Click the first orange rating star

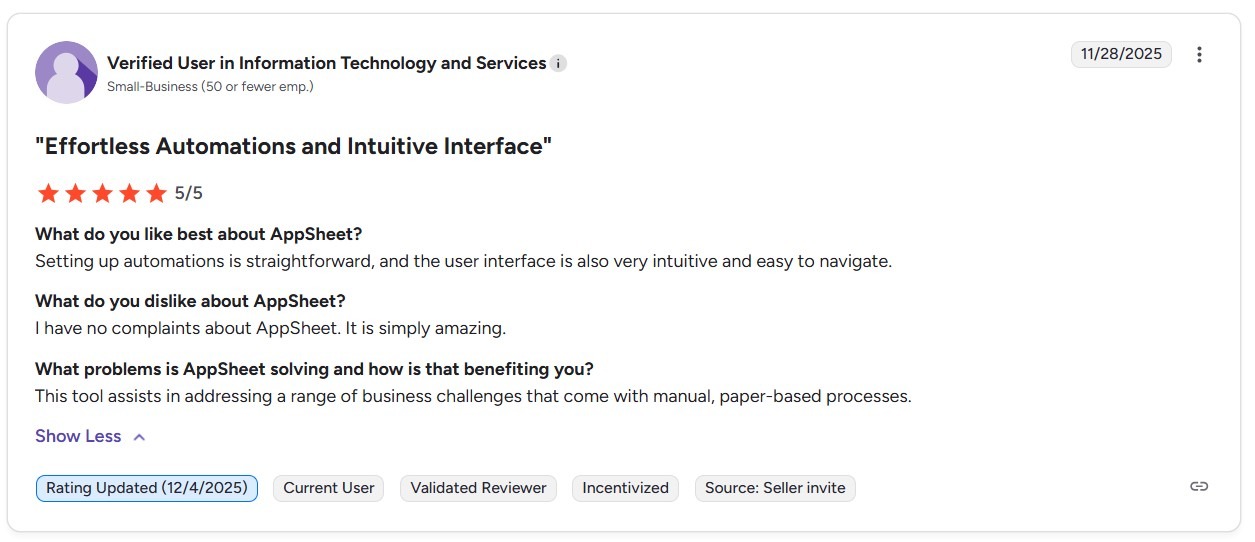48,193
